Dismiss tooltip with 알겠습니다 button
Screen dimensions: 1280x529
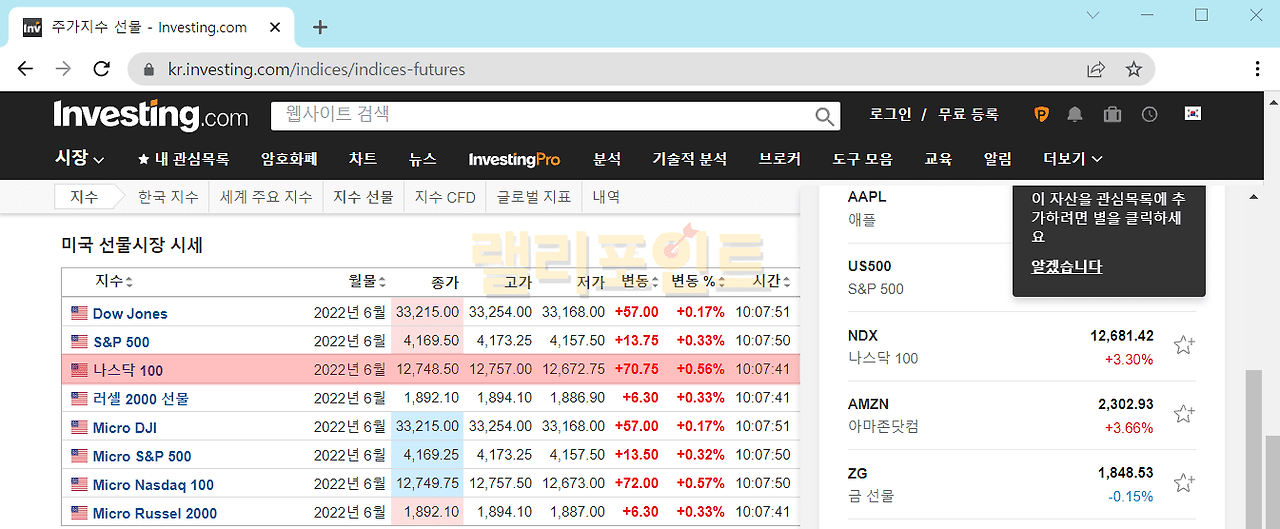1067,267
